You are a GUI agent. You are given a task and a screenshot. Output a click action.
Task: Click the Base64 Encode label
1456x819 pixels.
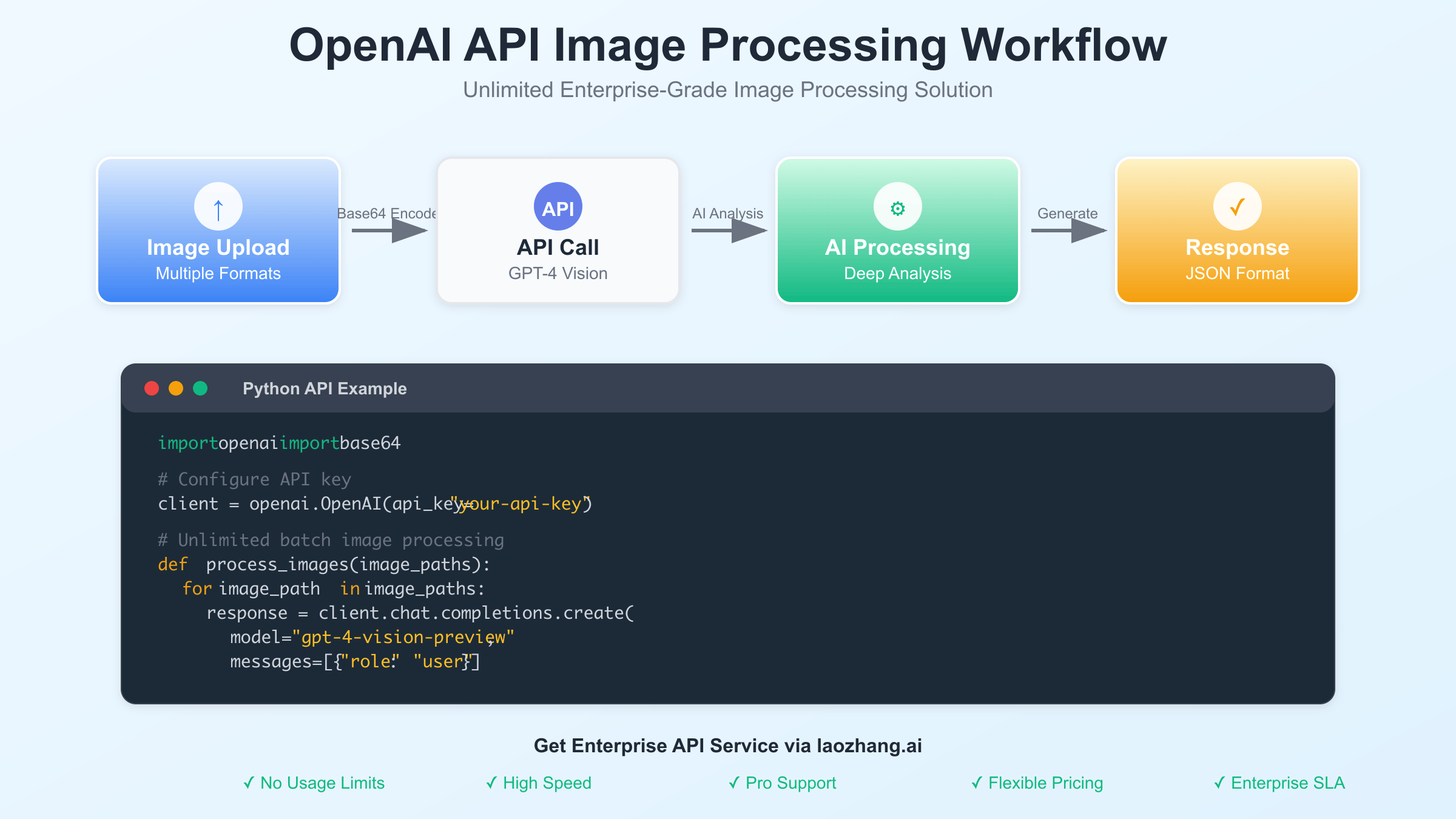pyautogui.click(x=387, y=214)
